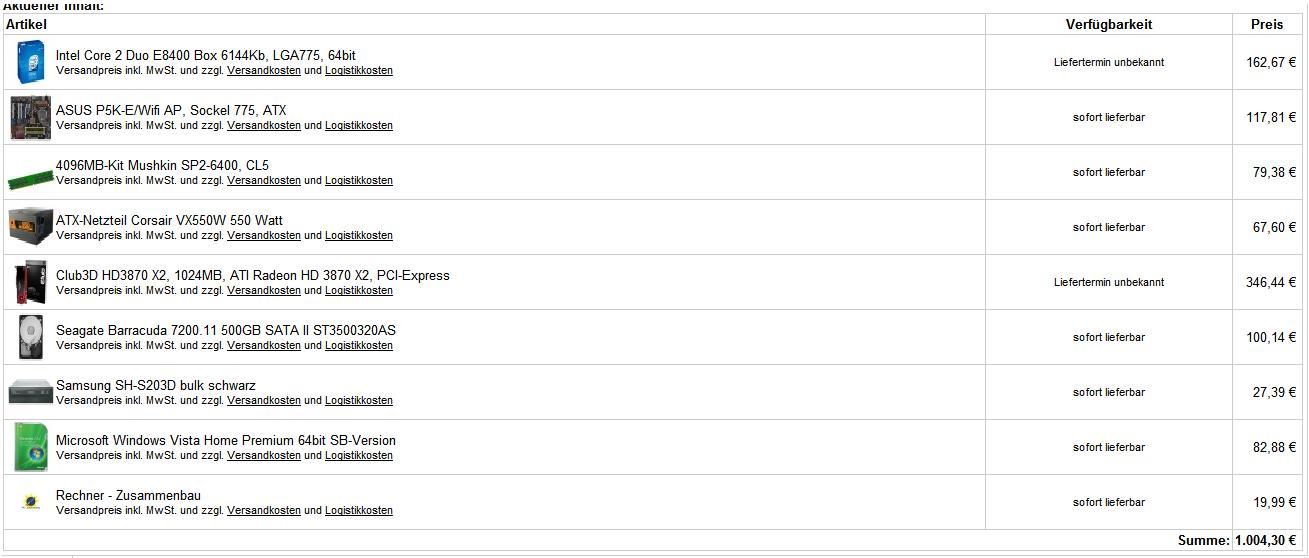Click the ASUS P5K-E motherboard product image

point(30,118)
